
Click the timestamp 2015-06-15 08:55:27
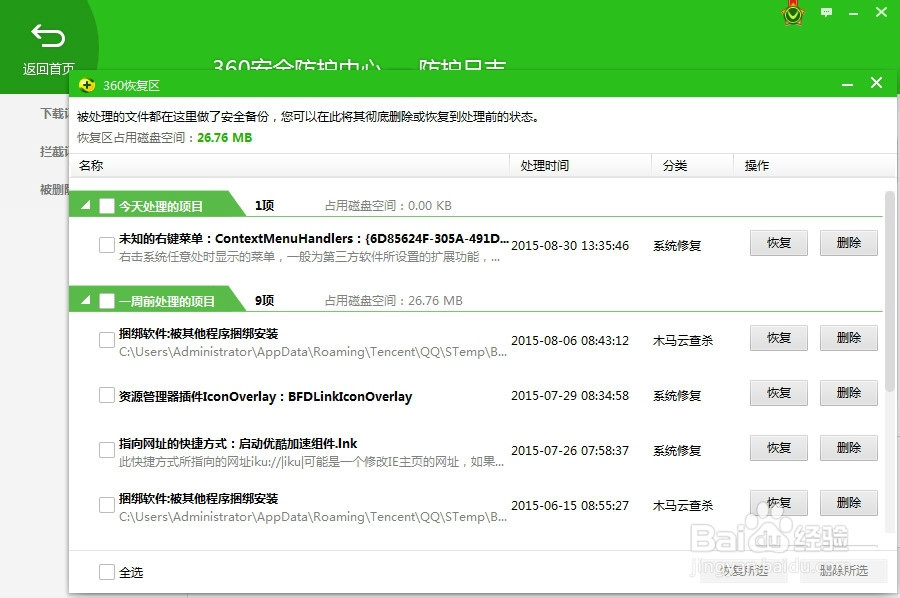pos(570,506)
